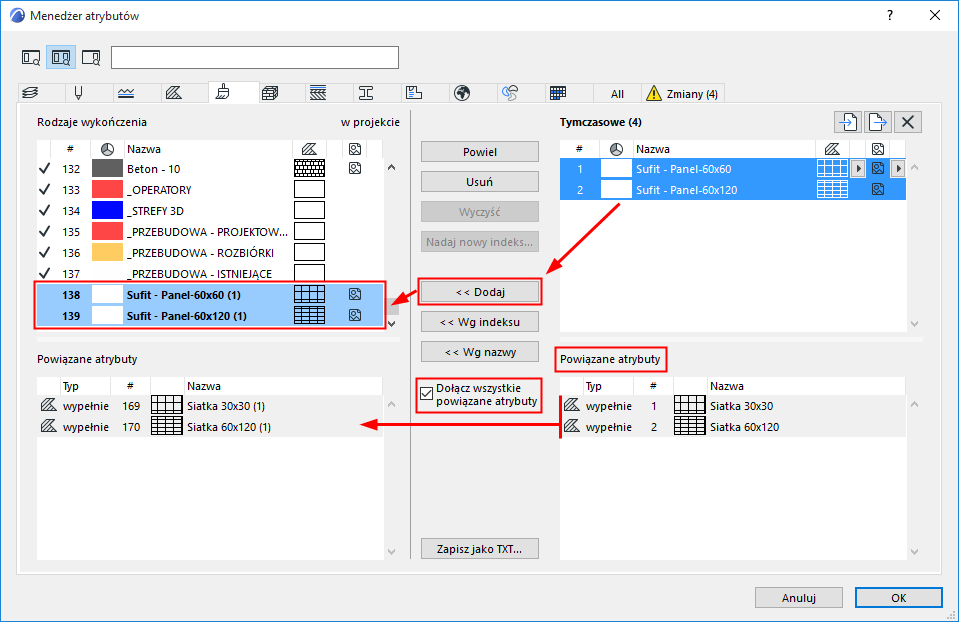Click scroll-down arrow of project surfaces list
Screen dimensions: 959x622
[391, 324]
